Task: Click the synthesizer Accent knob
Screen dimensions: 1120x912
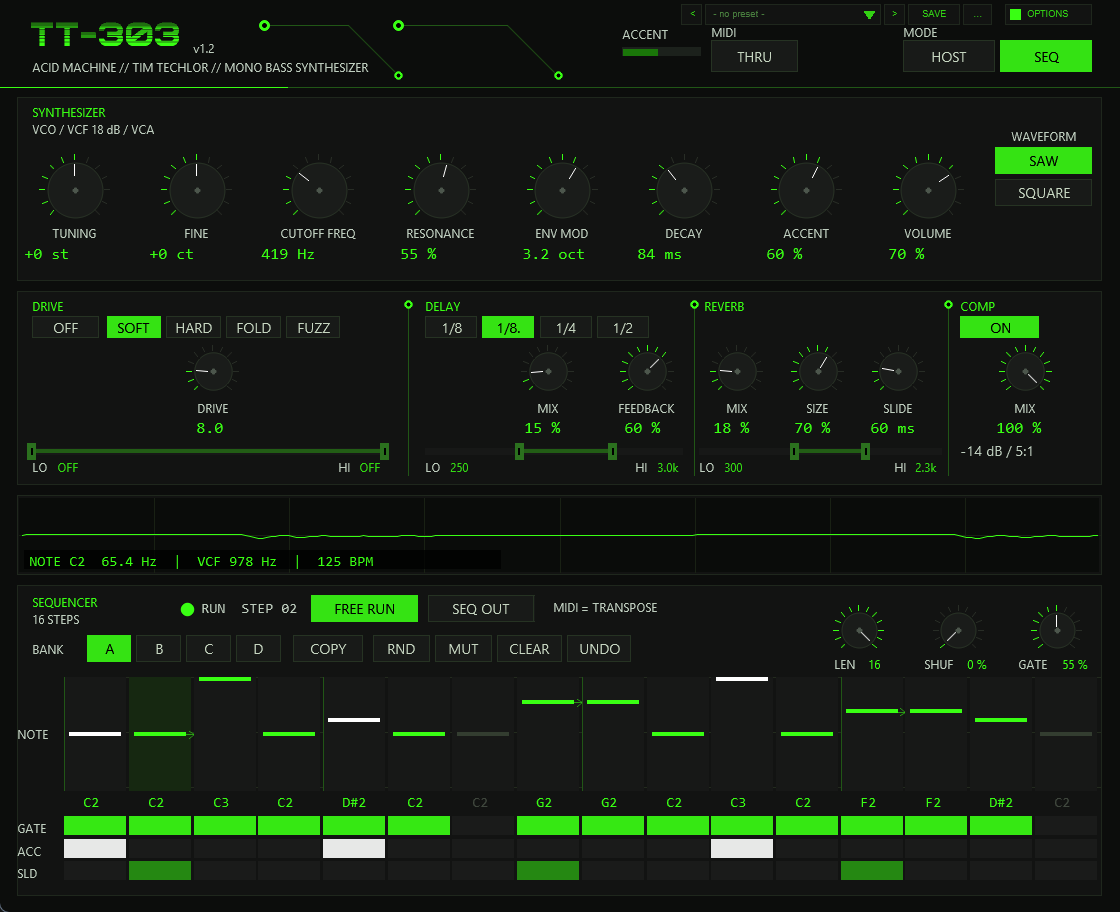Action: pyautogui.click(x=806, y=190)
